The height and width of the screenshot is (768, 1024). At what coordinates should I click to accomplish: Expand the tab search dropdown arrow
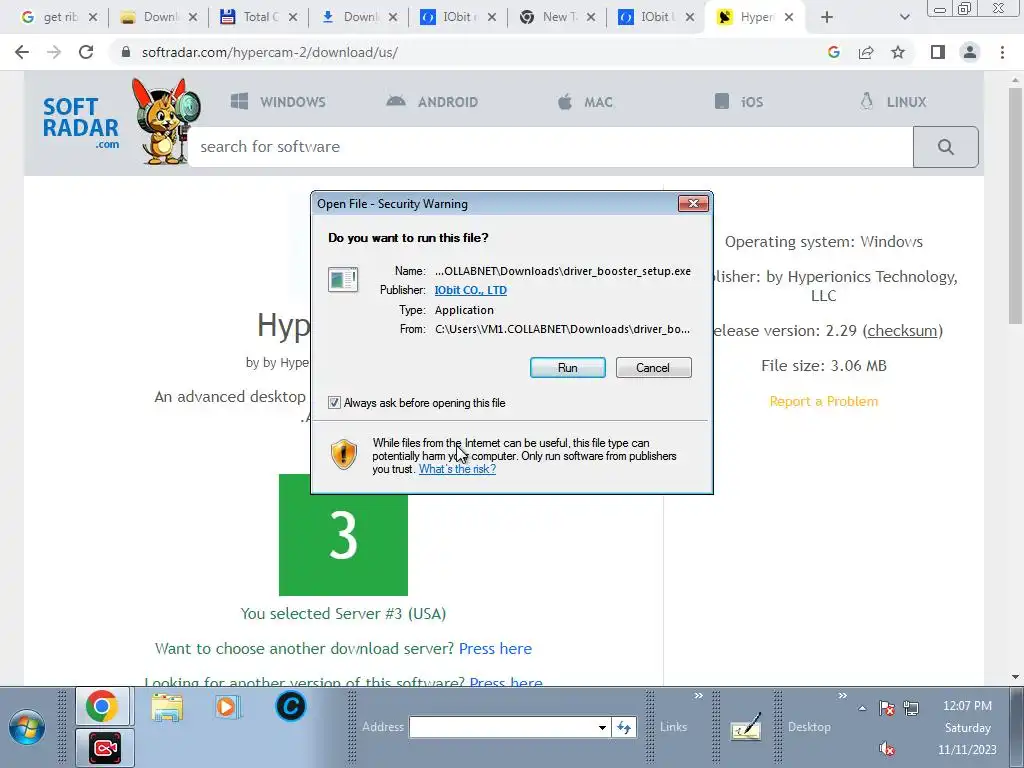(904, 18)
